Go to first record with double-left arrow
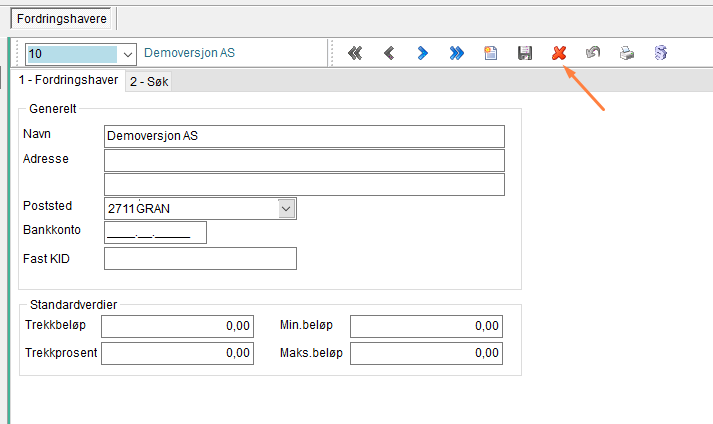Viewport: 713px width, 424px height. pyautogui.click(x=355, y=53)
